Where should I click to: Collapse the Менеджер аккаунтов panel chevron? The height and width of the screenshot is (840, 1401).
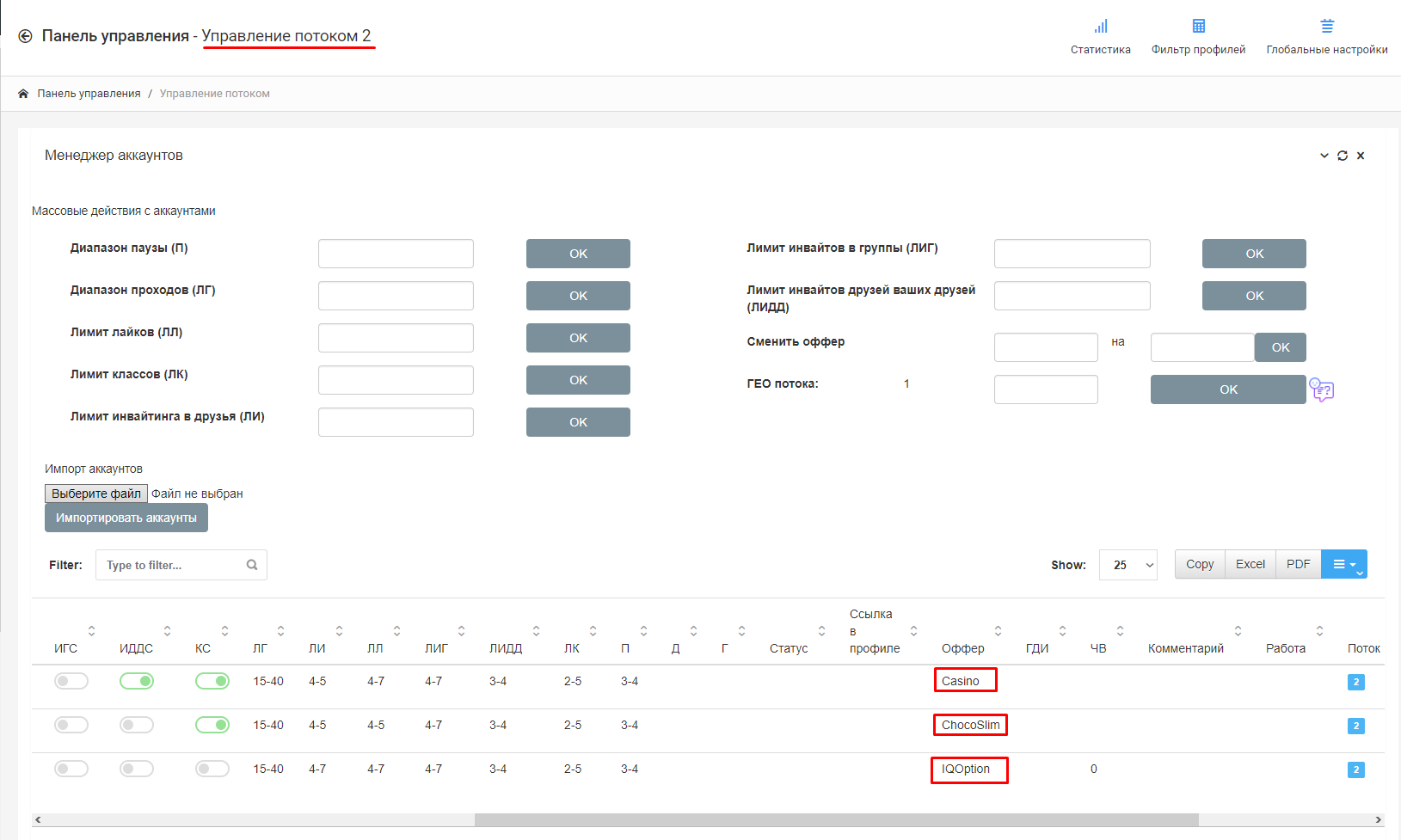1324,156
